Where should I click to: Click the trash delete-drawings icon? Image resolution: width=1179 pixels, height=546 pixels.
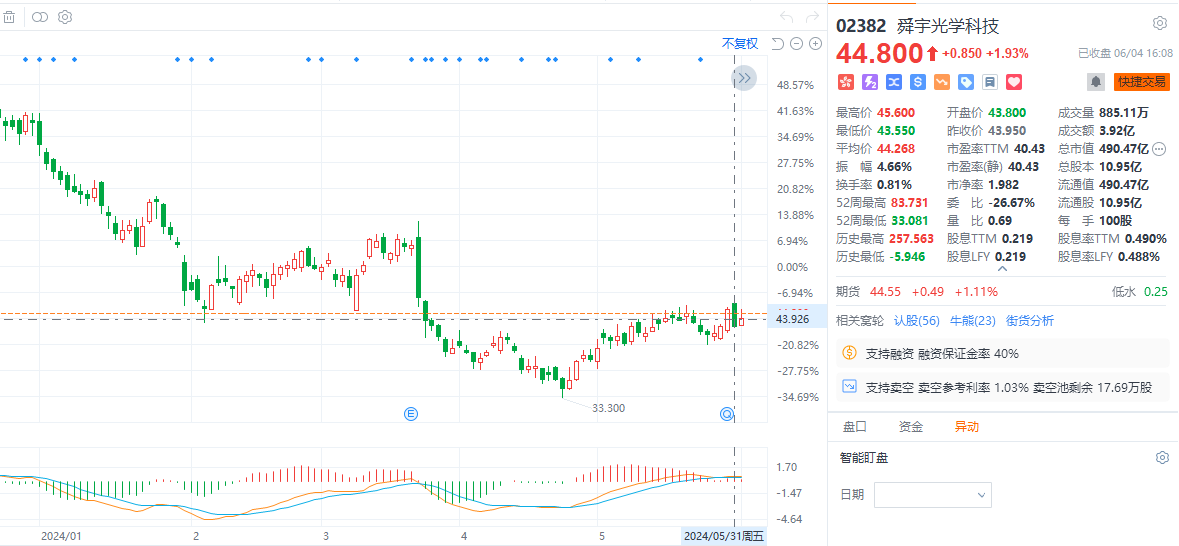9,17
